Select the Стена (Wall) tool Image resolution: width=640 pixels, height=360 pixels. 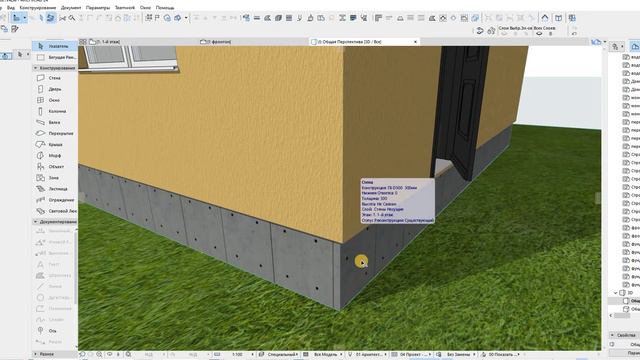coord(55,78)
